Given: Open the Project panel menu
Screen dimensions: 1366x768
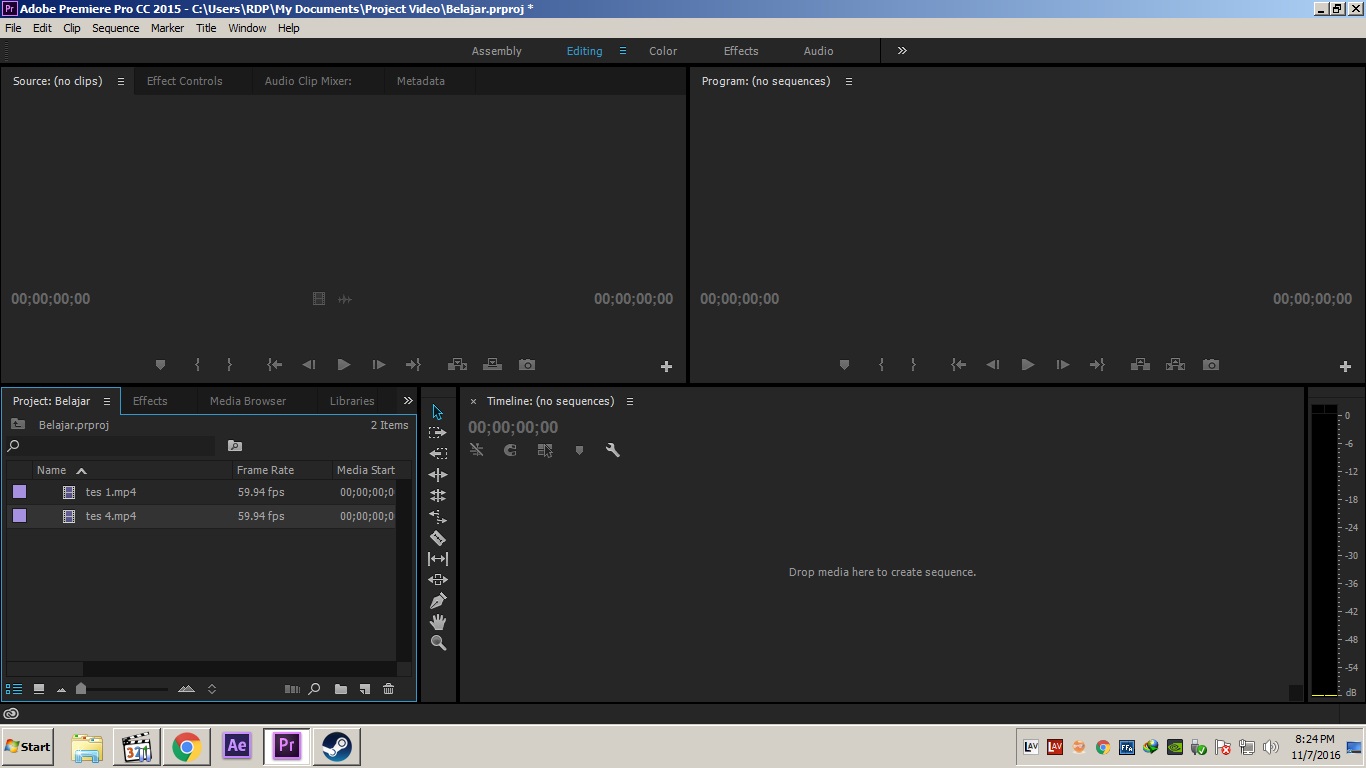Looking at the screenshot, I should click(x=107, y=400).
